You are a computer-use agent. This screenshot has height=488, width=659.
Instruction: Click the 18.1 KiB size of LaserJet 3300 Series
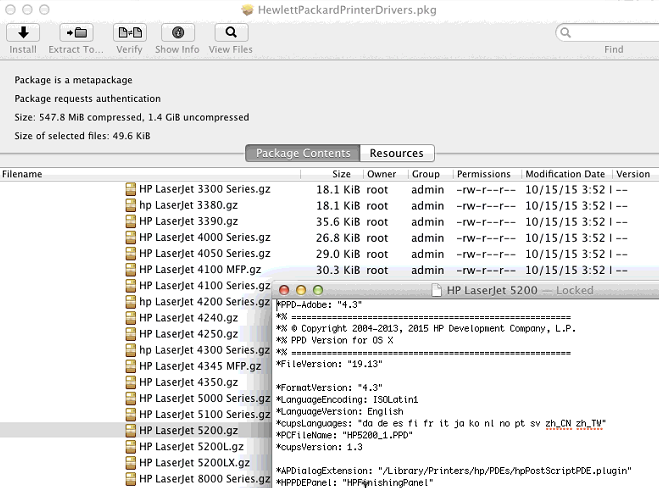[338, 190]
